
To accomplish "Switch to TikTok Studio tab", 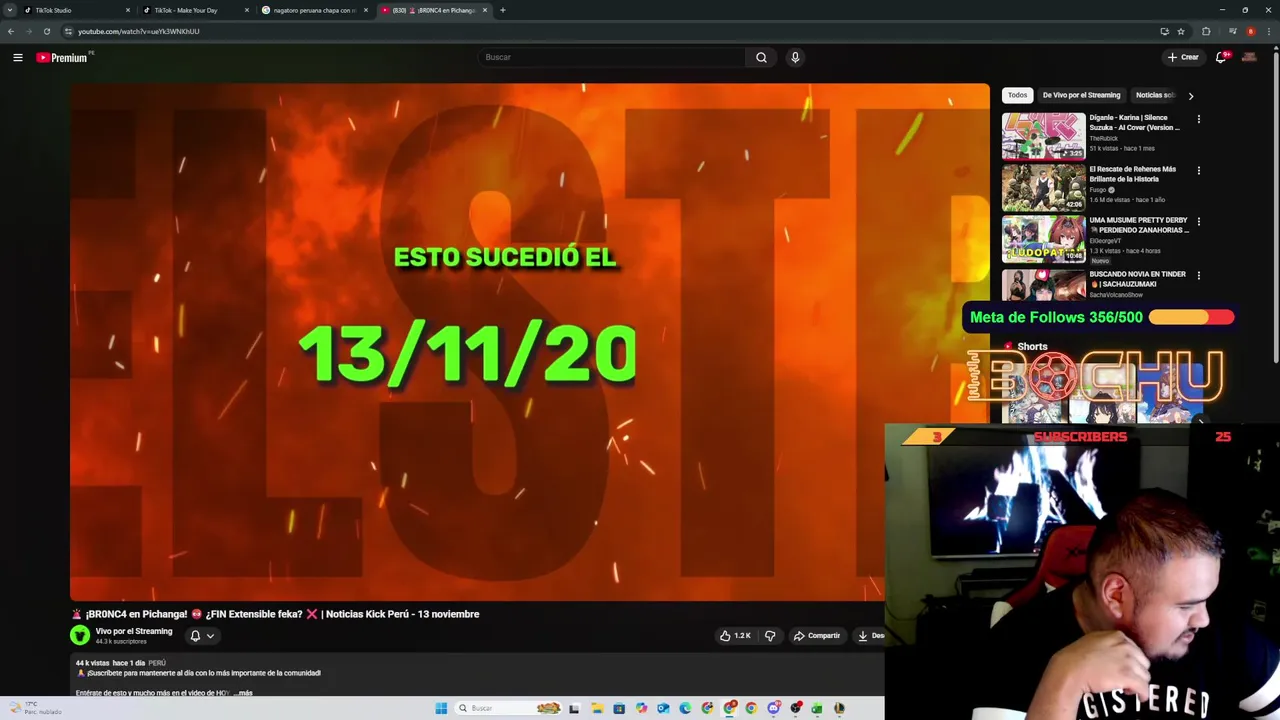I will [x=78, y=10].
